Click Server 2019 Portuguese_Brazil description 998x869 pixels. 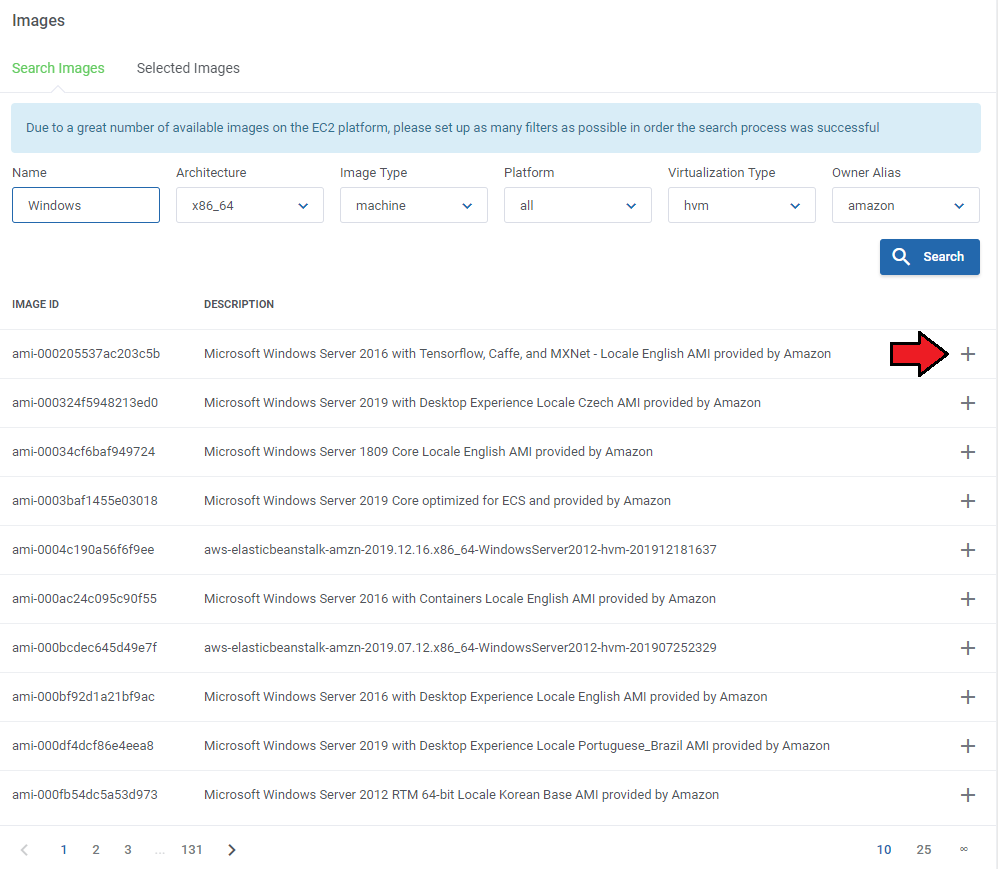517,746
